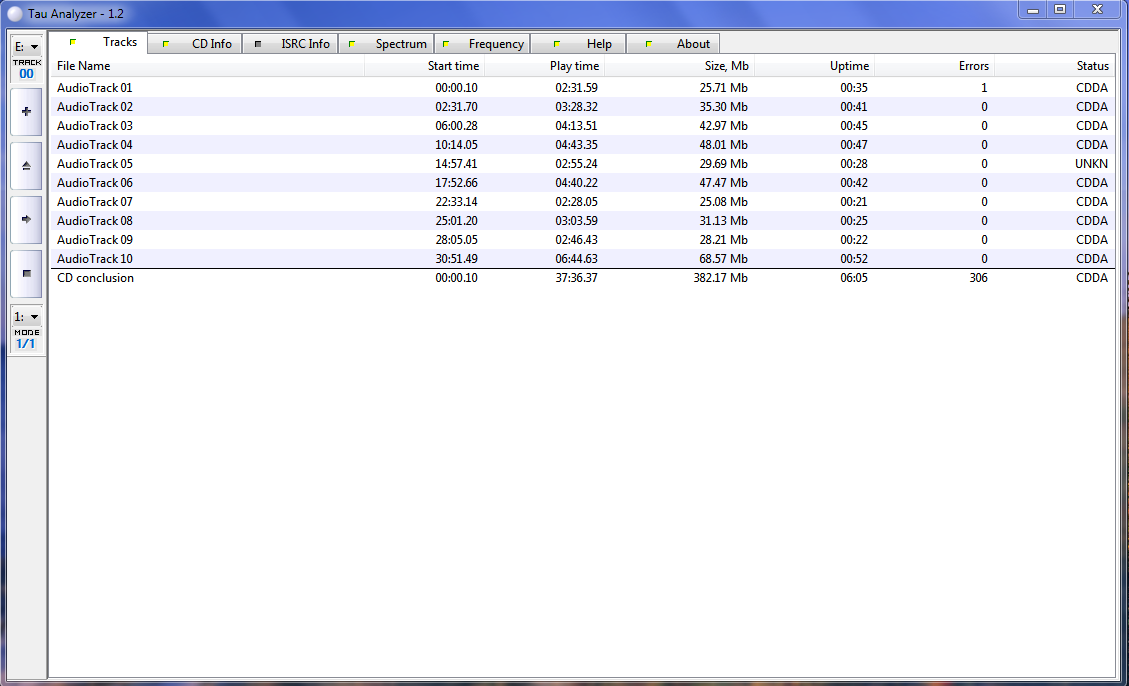This screenshot has width=1129, height=686.
Task: Select the CD conclusion row
Action: [x=95, y=278]
